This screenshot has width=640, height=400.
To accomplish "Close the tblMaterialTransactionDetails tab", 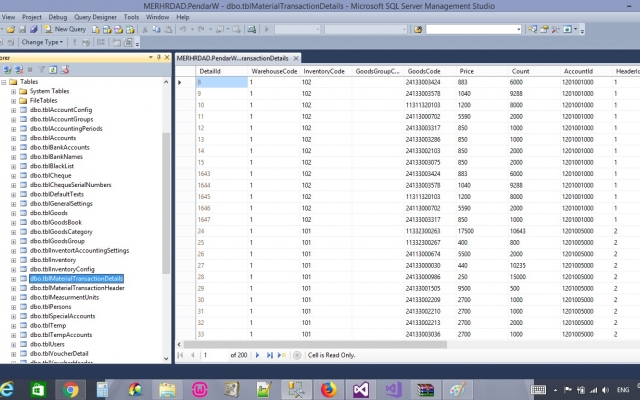I will coord(296,58).
